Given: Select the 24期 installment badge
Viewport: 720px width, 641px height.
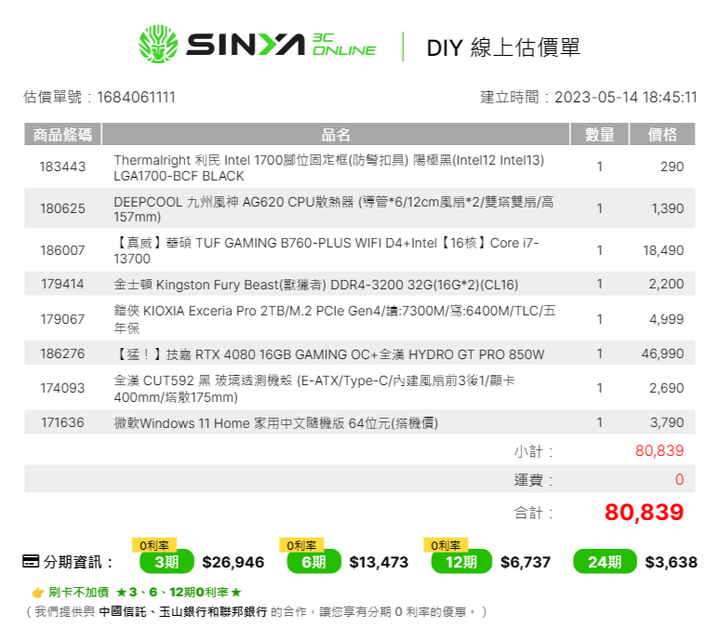Looking at the screenshot, I should click(605, 562).
